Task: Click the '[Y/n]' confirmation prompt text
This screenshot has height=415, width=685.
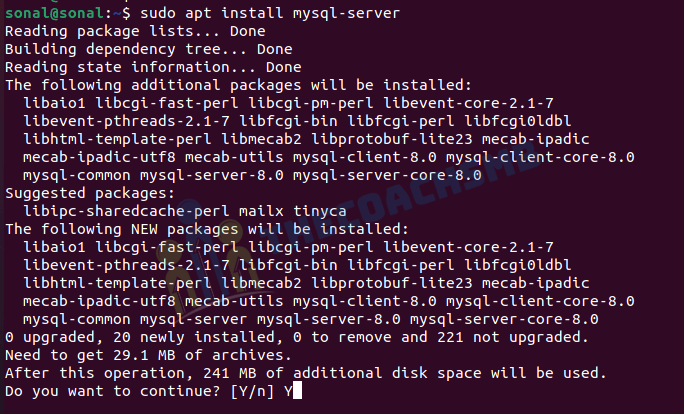Action: click(x=252, y=391)
